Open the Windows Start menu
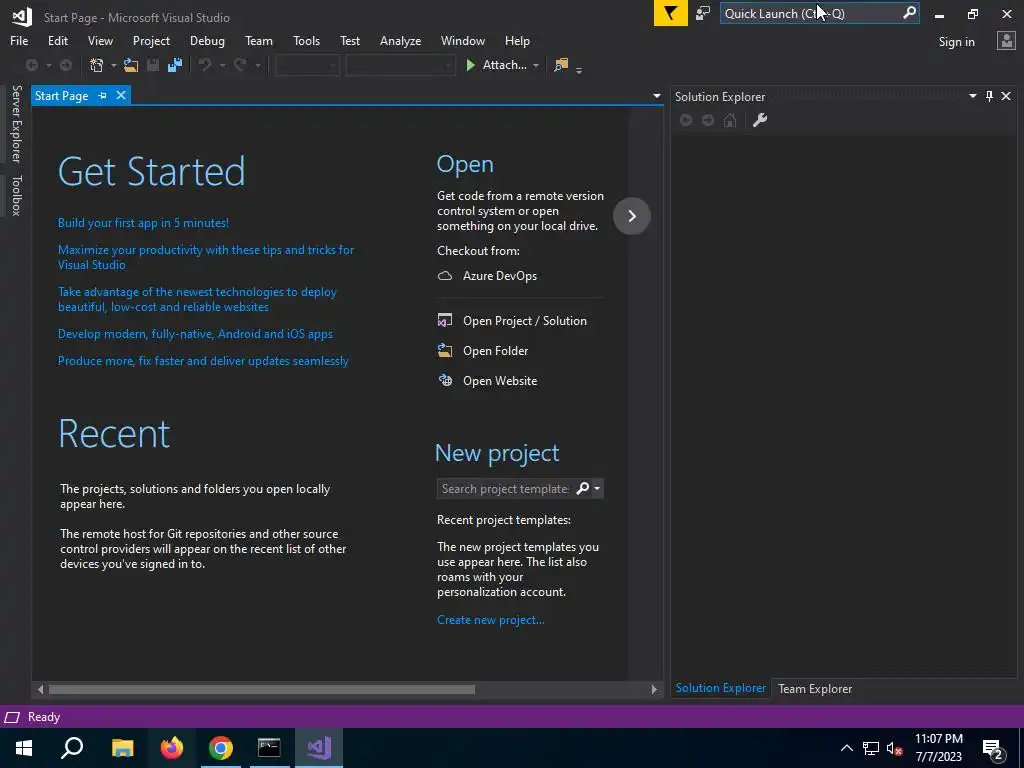1024x768 pixels. tap(24, 748)
